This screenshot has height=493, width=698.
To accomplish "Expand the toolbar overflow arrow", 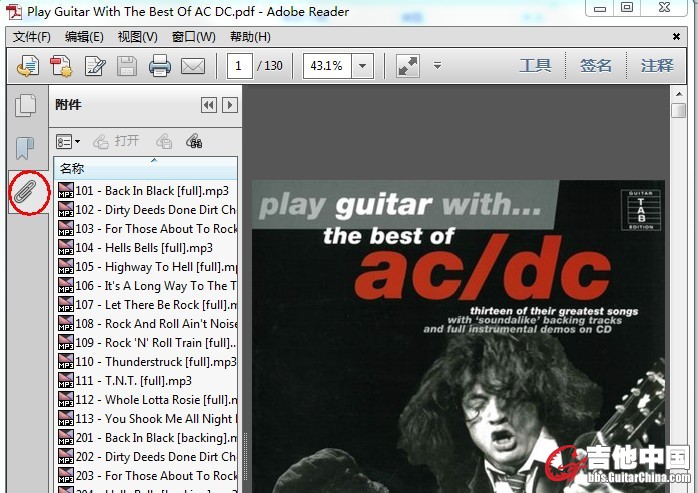I will [437, 66].
